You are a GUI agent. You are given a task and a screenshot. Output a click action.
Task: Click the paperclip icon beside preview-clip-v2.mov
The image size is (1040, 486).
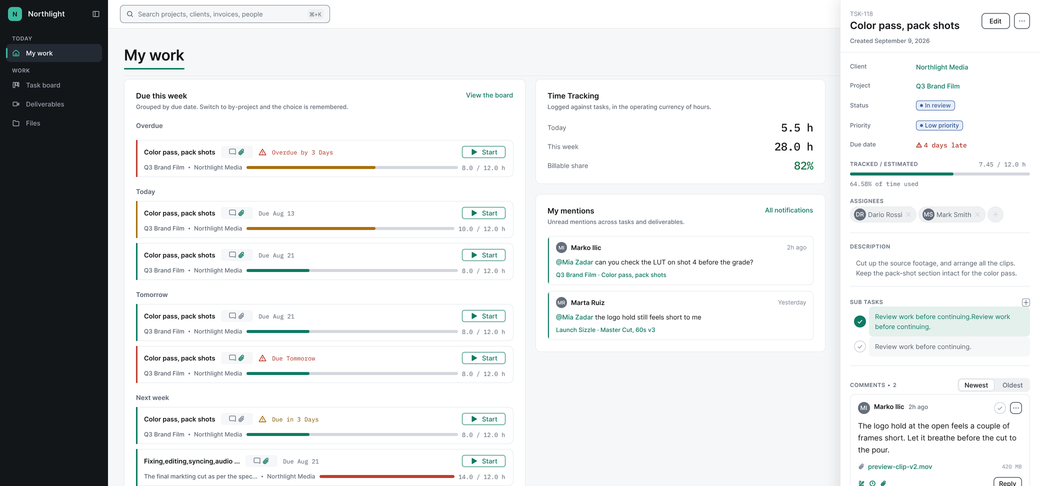(x=862, y=466)
